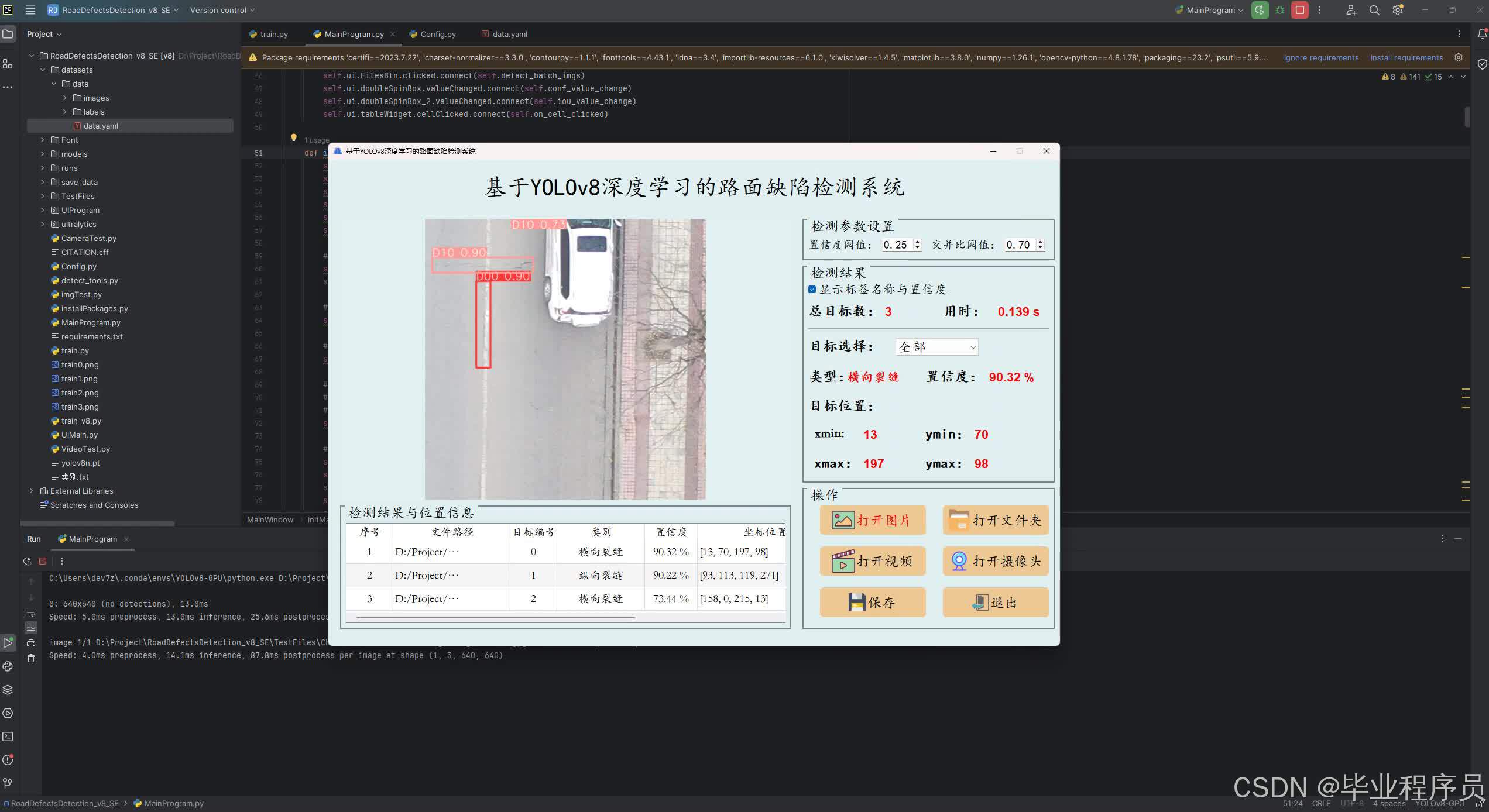The image size is (1489, 812).
Task: Open the Code With Me user icon
Action: [1351, 10]
